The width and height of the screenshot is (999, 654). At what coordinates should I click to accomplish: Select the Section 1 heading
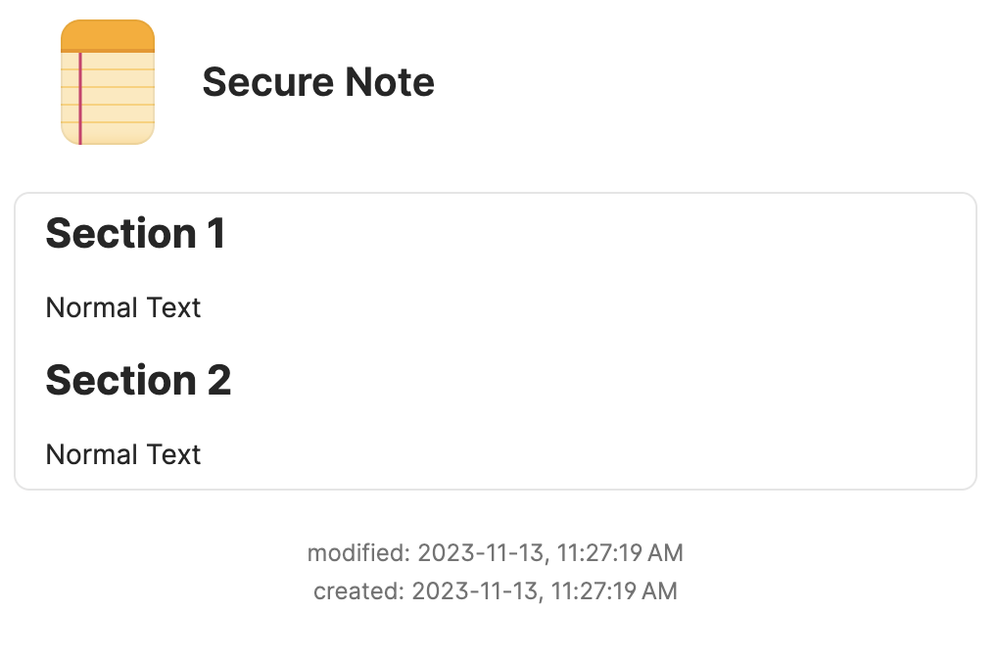[x=135, y=234]
